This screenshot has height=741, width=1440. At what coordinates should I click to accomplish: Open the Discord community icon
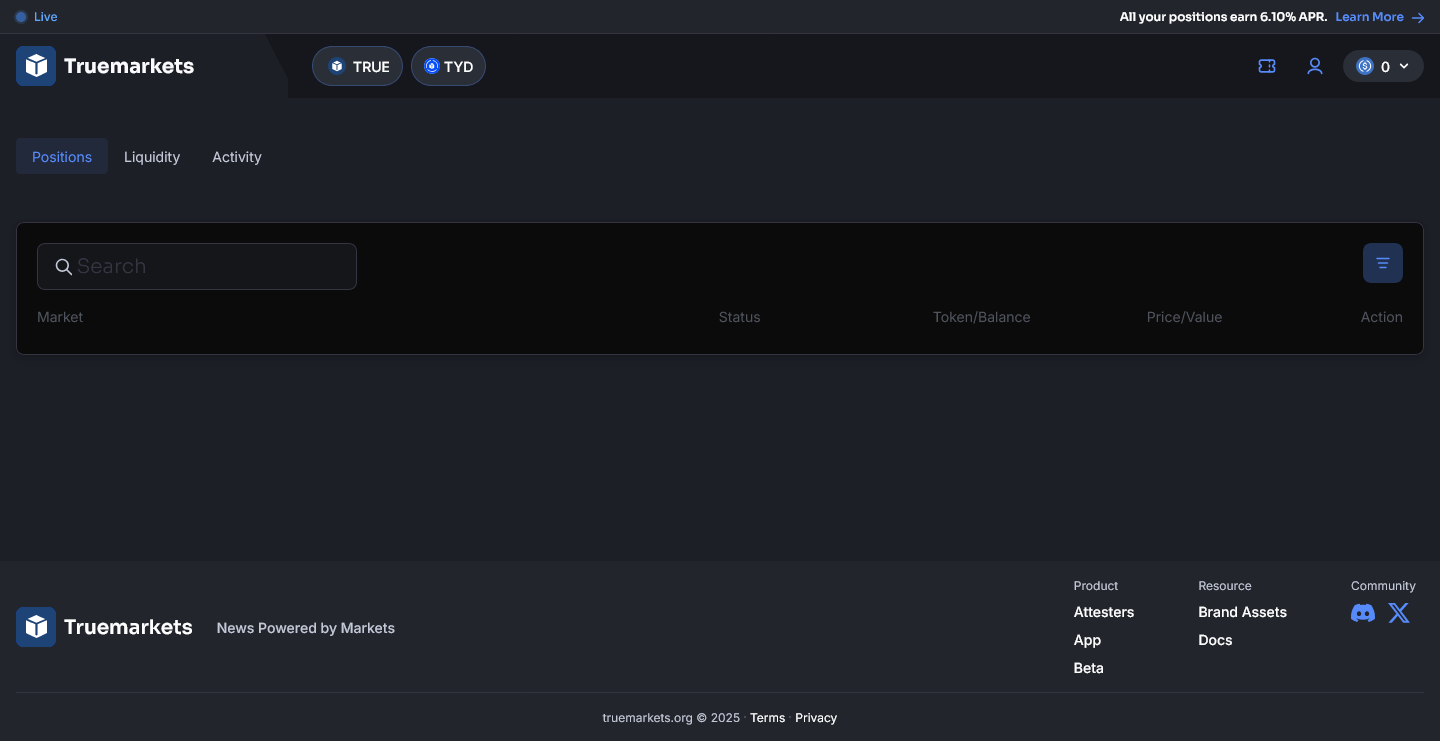pos(1362,613)
